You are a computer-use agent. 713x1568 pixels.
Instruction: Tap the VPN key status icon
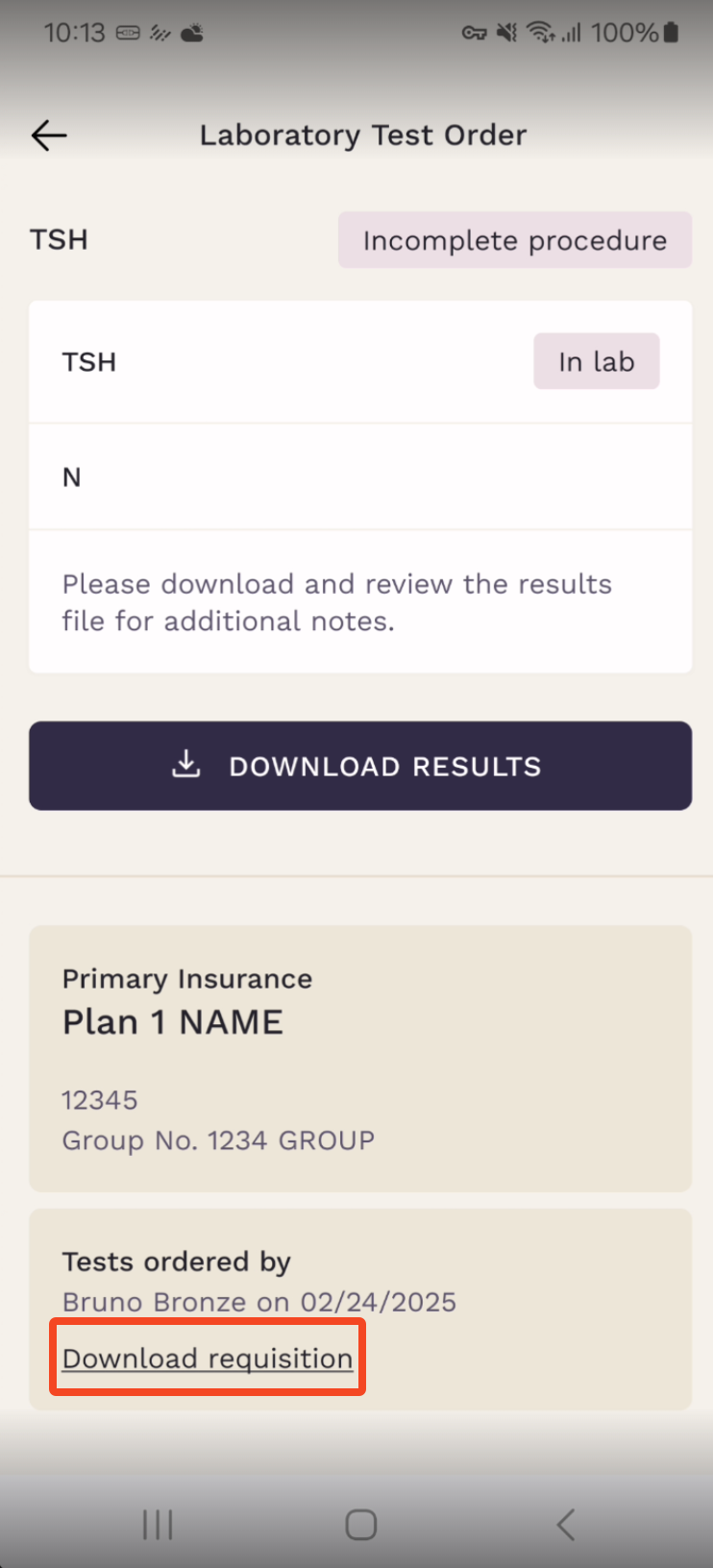point(474,34)
